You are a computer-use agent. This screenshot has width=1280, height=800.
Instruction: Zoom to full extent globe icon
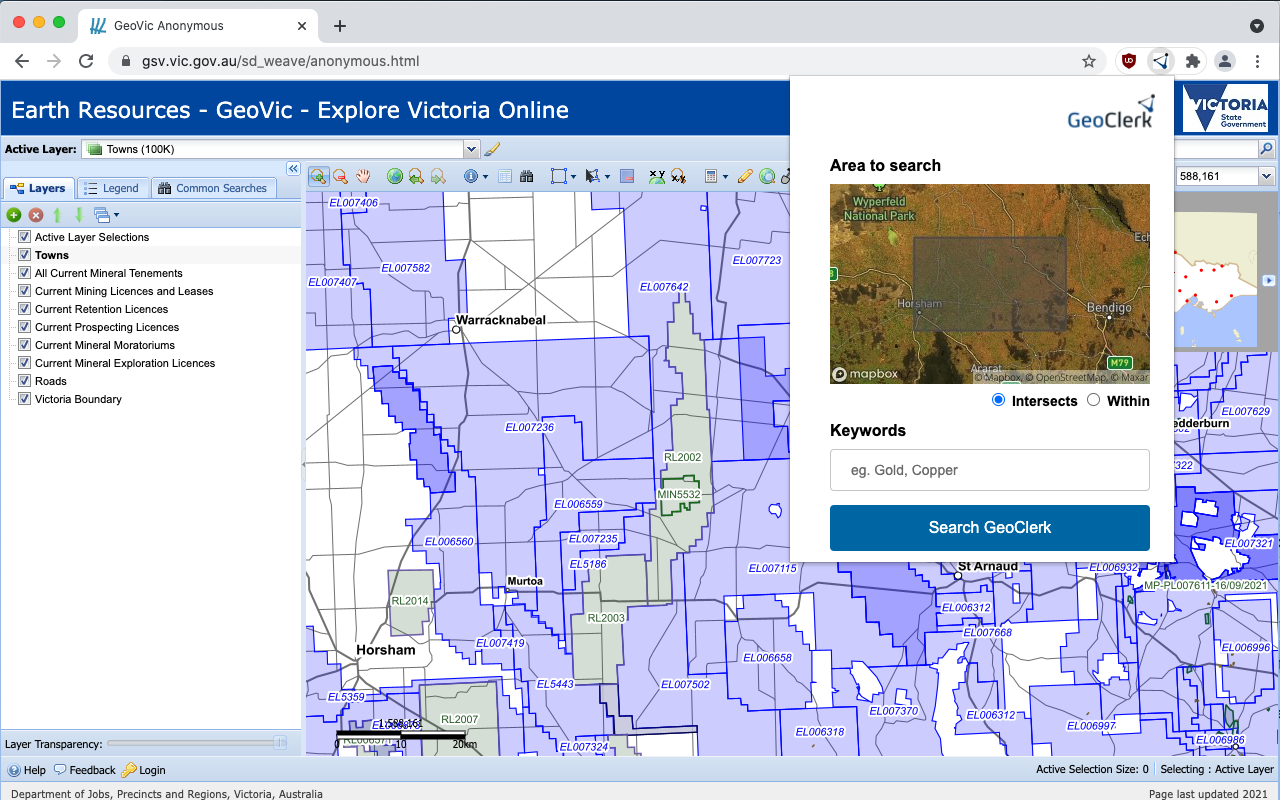pyautogui.click(x=395, y=176)
